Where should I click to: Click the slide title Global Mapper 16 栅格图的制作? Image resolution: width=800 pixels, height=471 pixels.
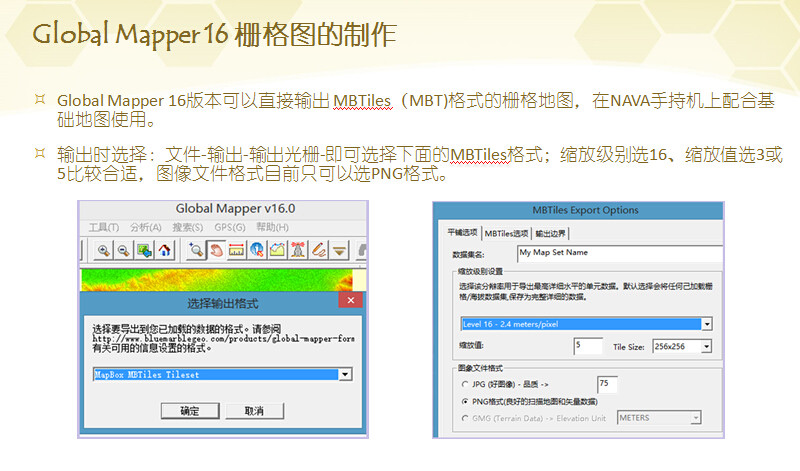coord(214,34)
